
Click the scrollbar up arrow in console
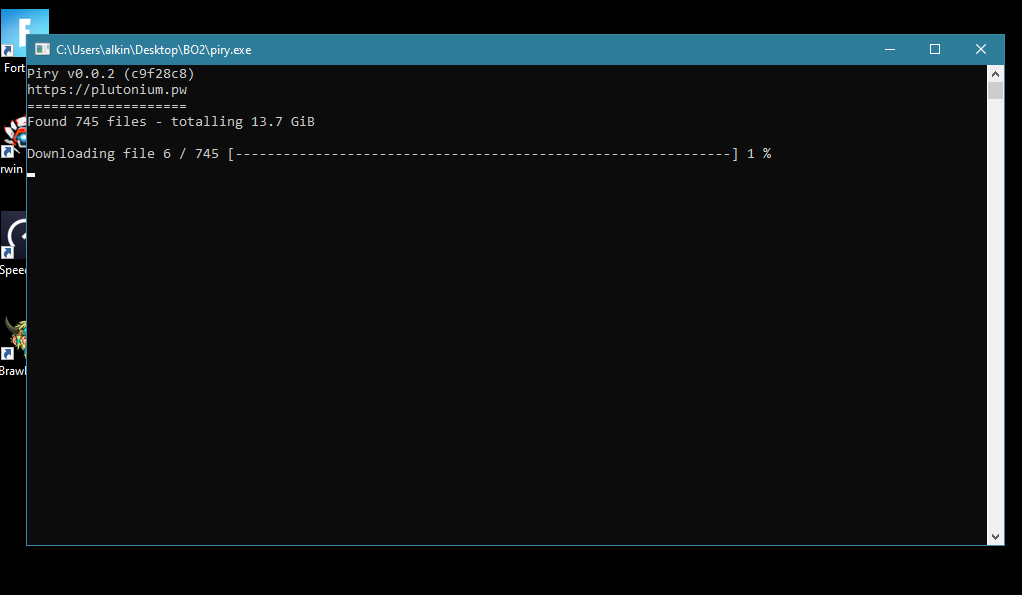pyautogui.click(x=995, y=74)
